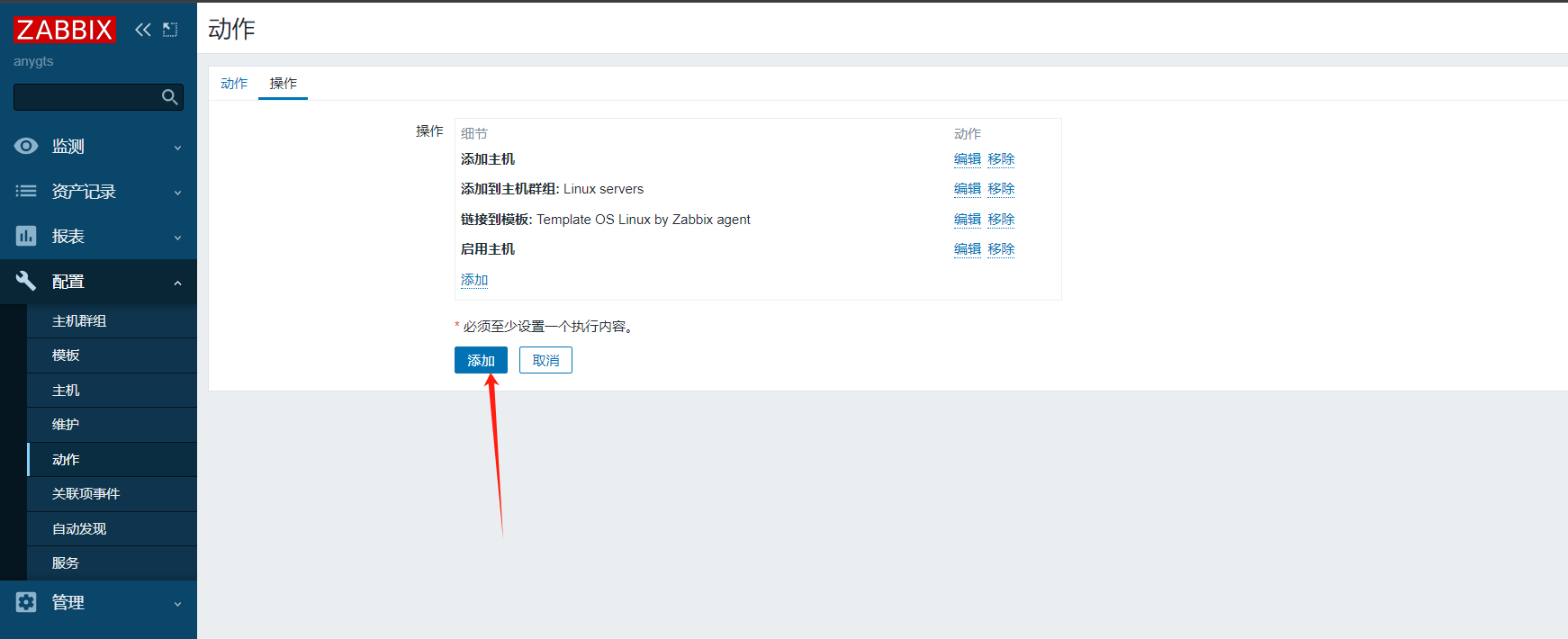Screen dimensions: 1568x639
Task: Switch to the 动作 tab
Action: (234, 83)
